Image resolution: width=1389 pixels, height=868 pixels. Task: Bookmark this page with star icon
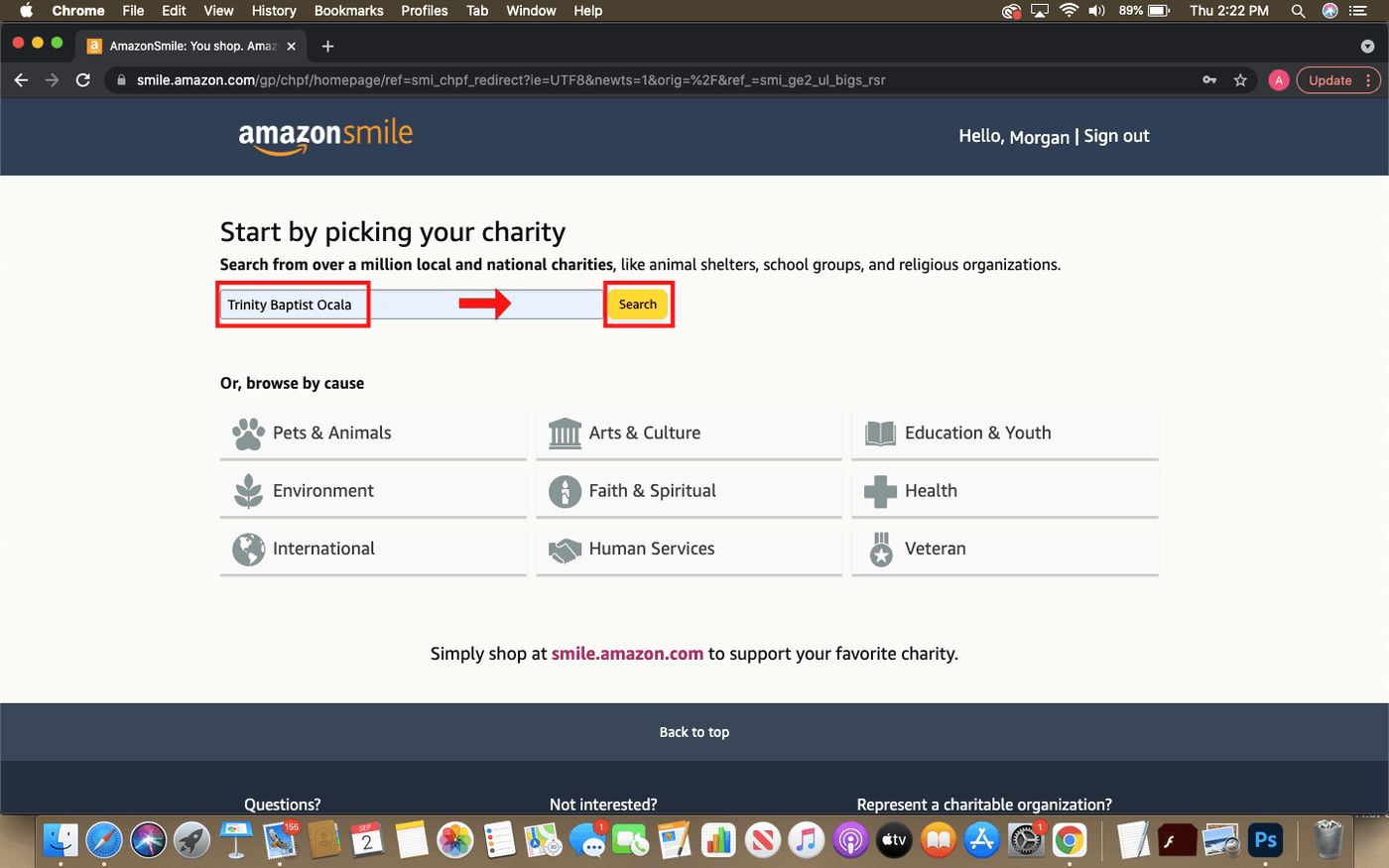click(1240, 80)
